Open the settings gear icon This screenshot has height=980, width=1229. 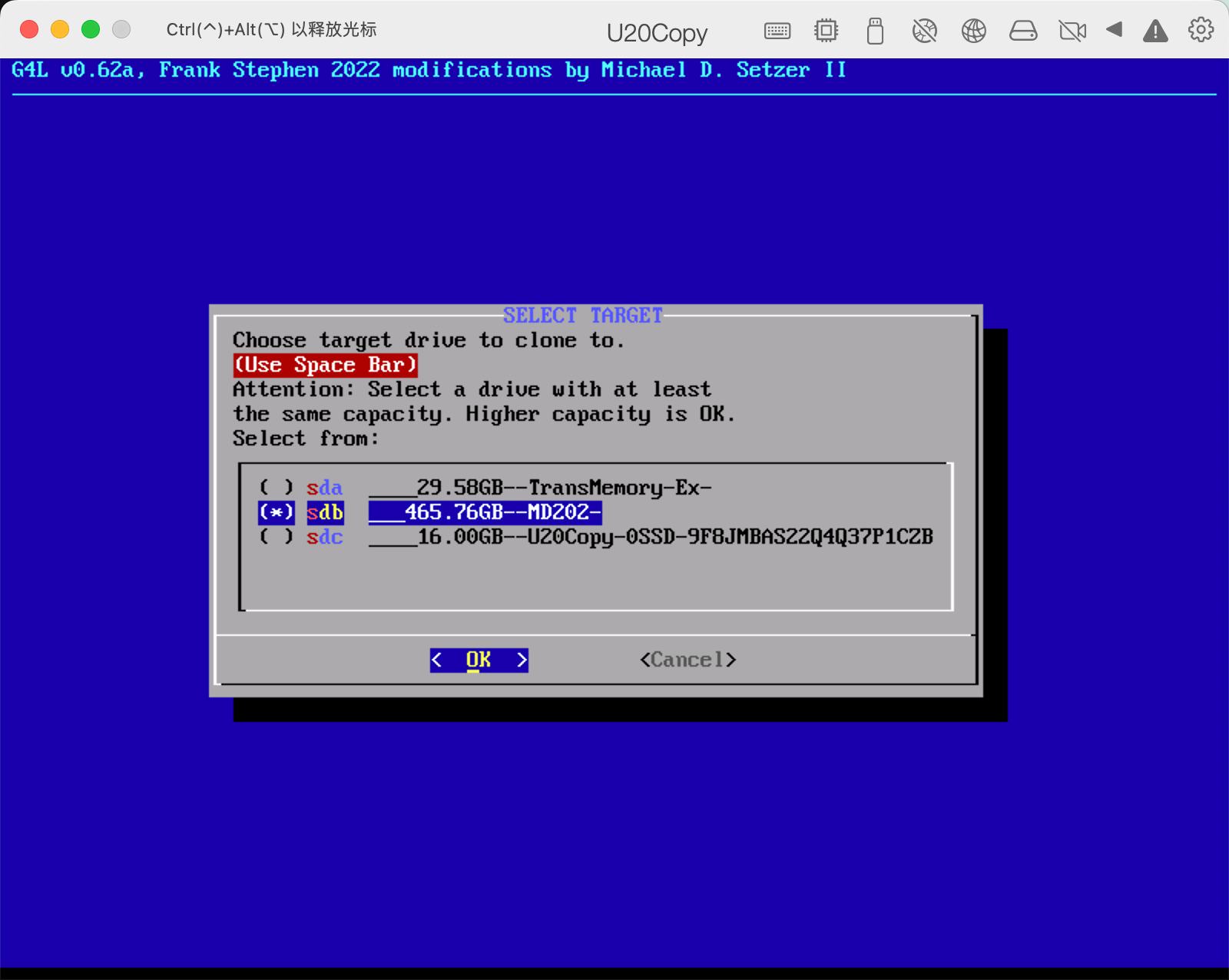[1200, 30]
